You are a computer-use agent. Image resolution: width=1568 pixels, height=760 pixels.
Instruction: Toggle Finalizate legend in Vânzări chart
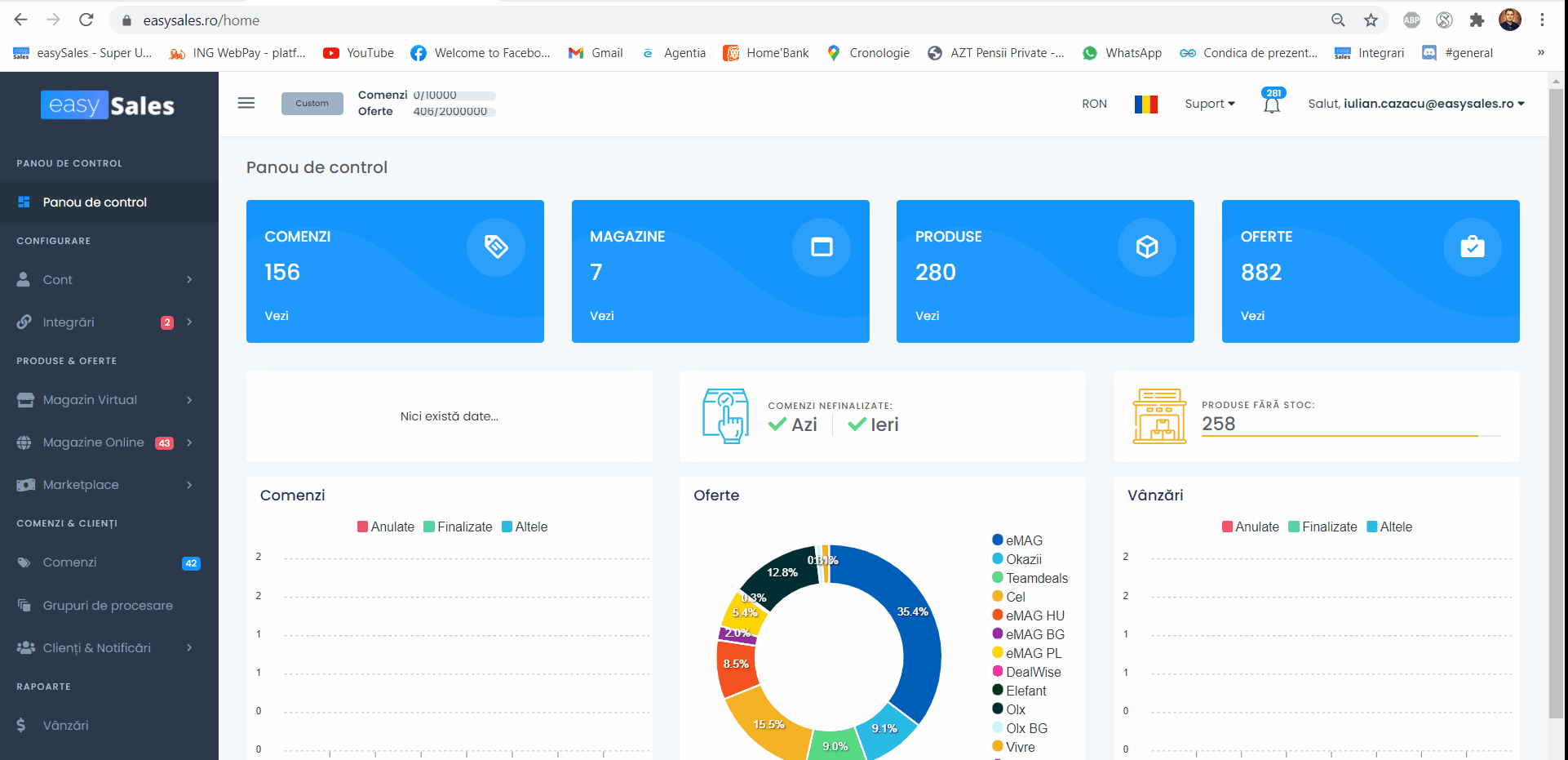pos(1322,527)
